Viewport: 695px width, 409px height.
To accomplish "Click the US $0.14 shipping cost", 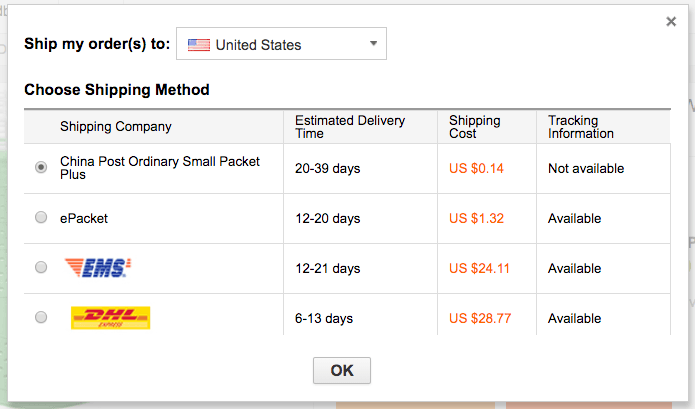I will tap(477, 168).
